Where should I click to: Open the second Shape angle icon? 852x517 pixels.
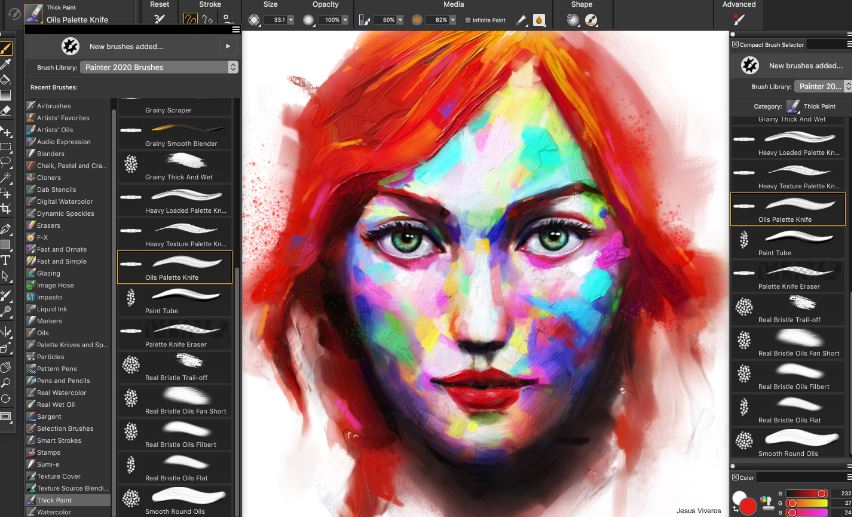(x=591, y=20)
